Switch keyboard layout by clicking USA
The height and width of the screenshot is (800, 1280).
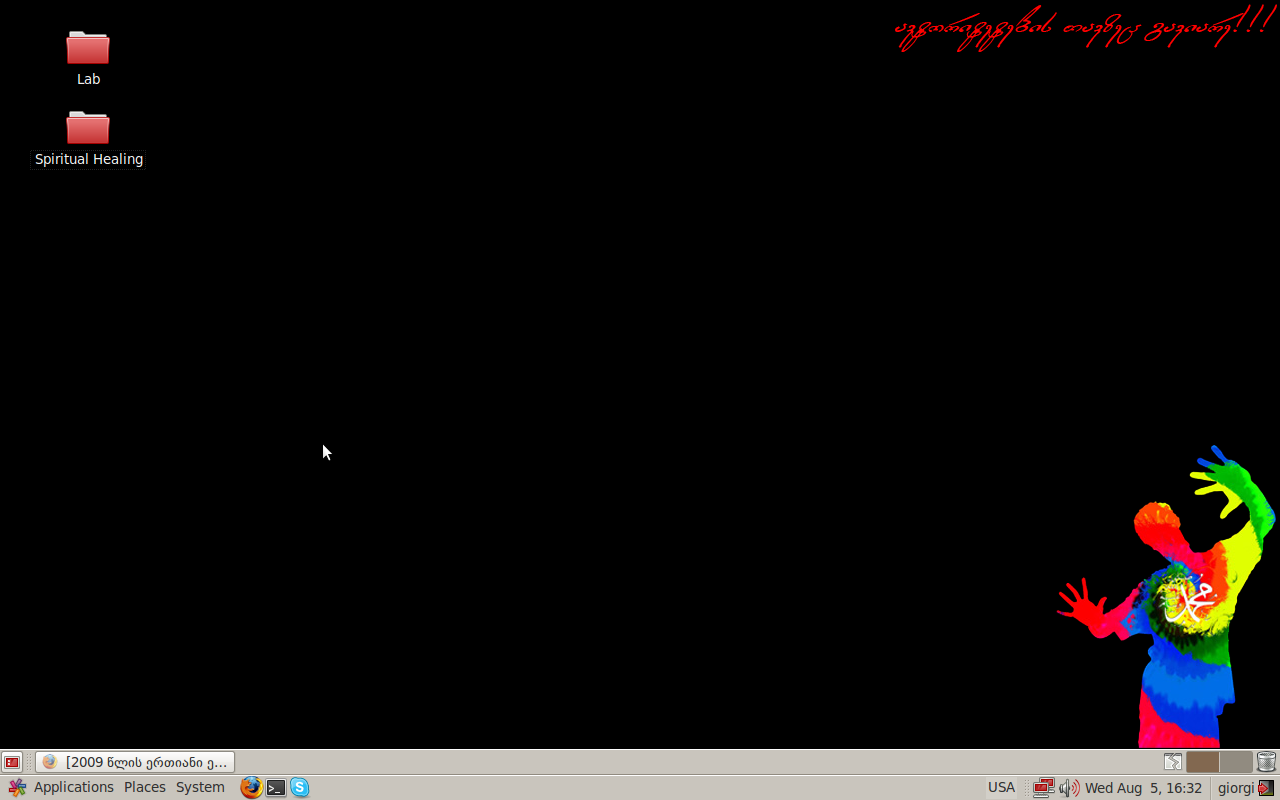1000,787
